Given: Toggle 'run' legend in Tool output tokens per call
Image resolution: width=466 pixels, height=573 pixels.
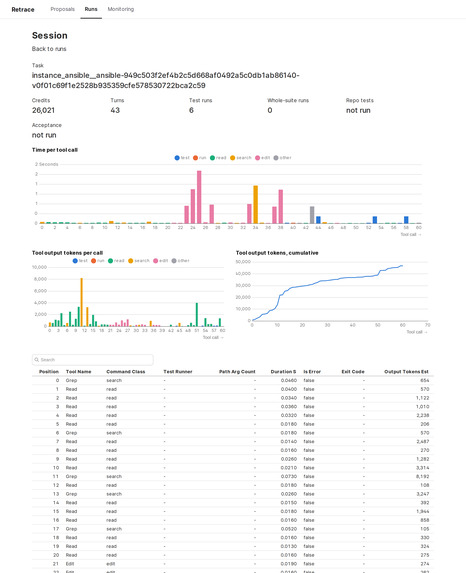Looking at the screenshot, I should coord(98,261).
